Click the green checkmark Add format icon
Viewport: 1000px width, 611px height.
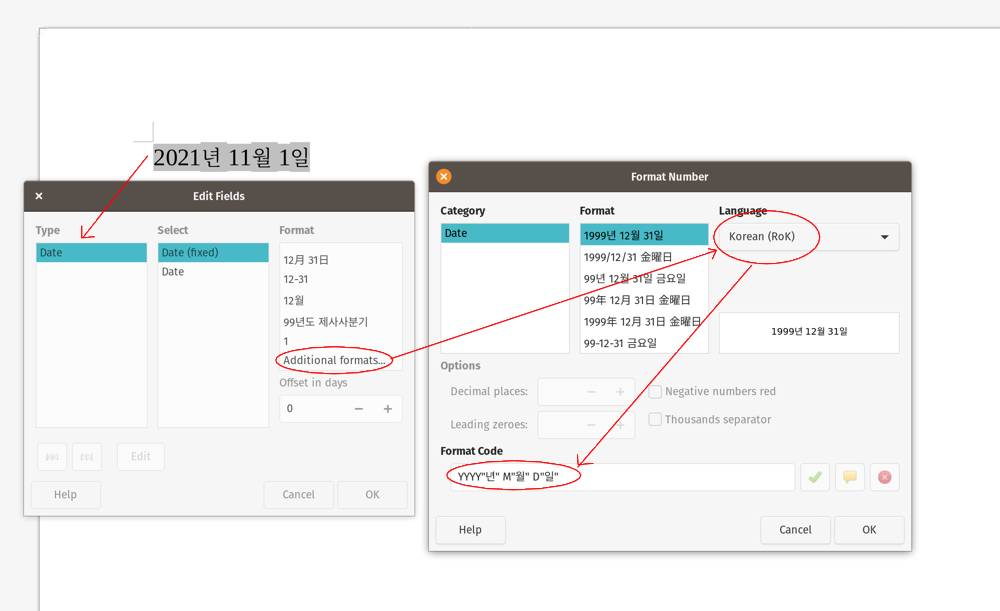pyautogui.click(x=815, y=477)
